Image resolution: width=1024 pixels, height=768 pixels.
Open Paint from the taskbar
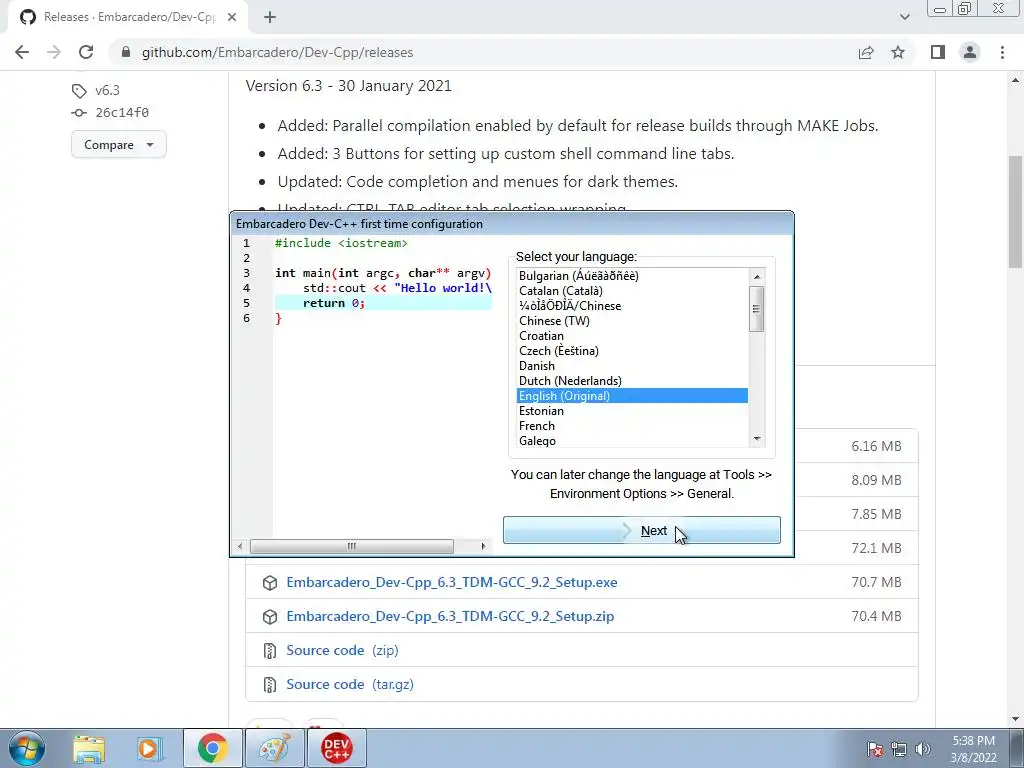coord(275,748)
